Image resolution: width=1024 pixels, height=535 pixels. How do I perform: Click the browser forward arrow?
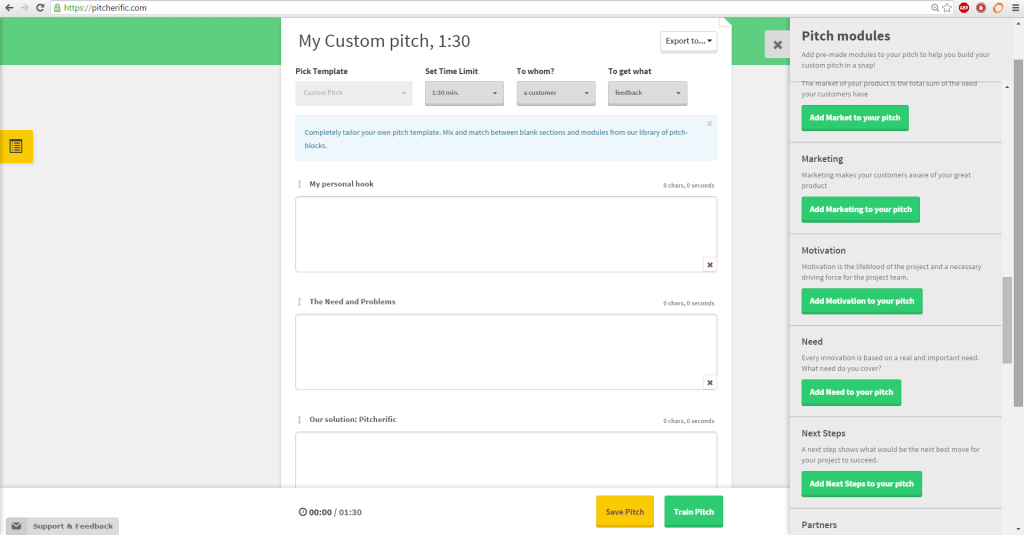tap(25, 8)
